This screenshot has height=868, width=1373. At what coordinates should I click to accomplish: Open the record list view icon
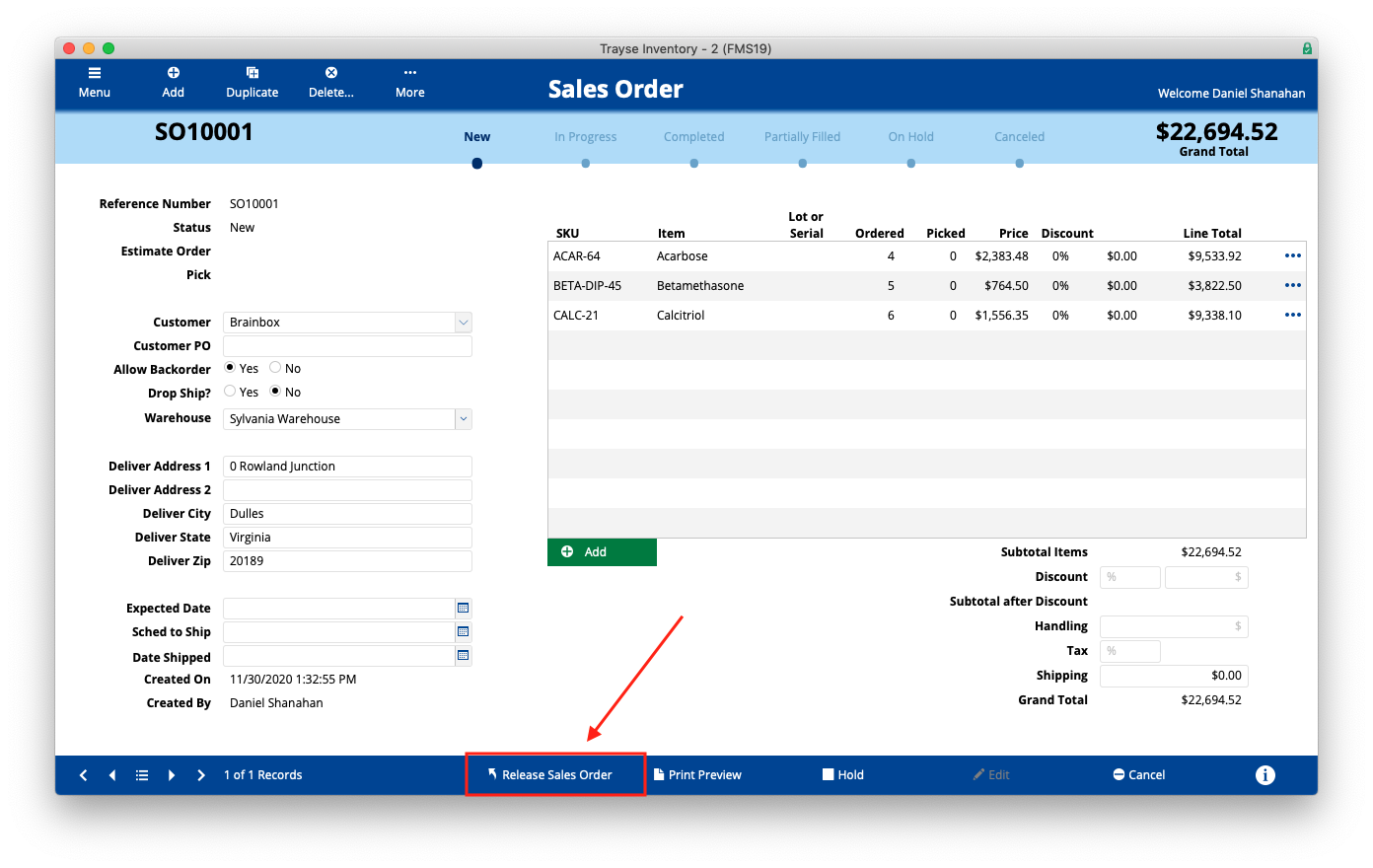pyautogui.click(x=142, y=775)
